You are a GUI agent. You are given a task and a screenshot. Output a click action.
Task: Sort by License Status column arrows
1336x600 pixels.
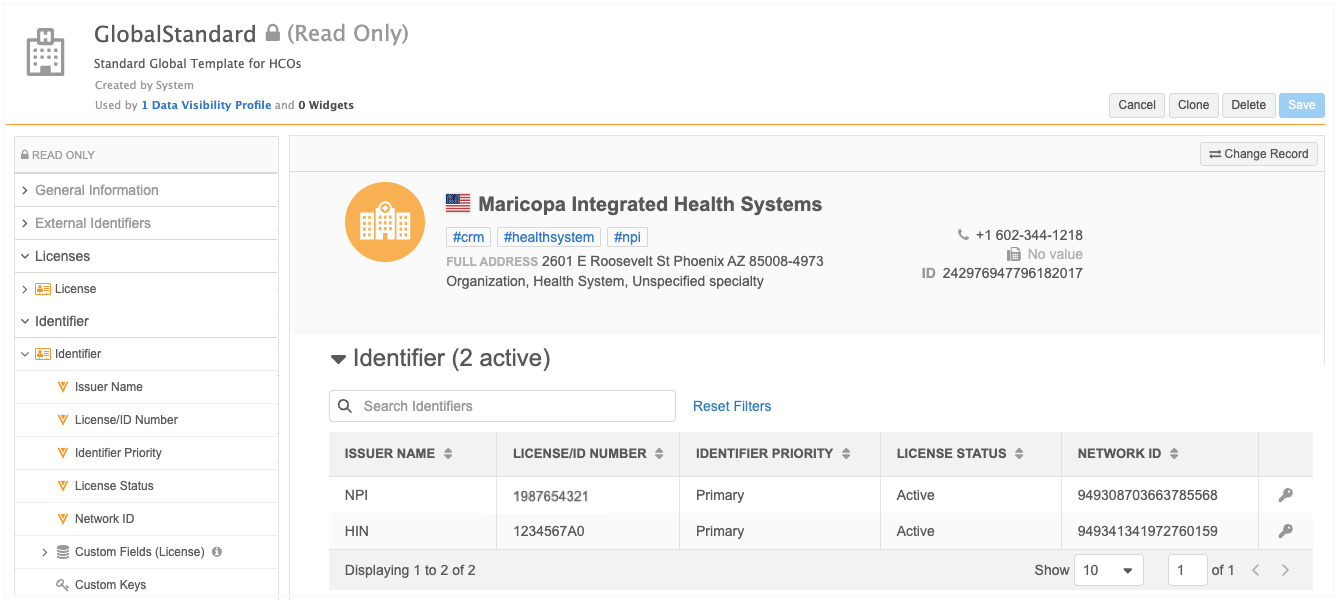click(x=1019, y=453)
